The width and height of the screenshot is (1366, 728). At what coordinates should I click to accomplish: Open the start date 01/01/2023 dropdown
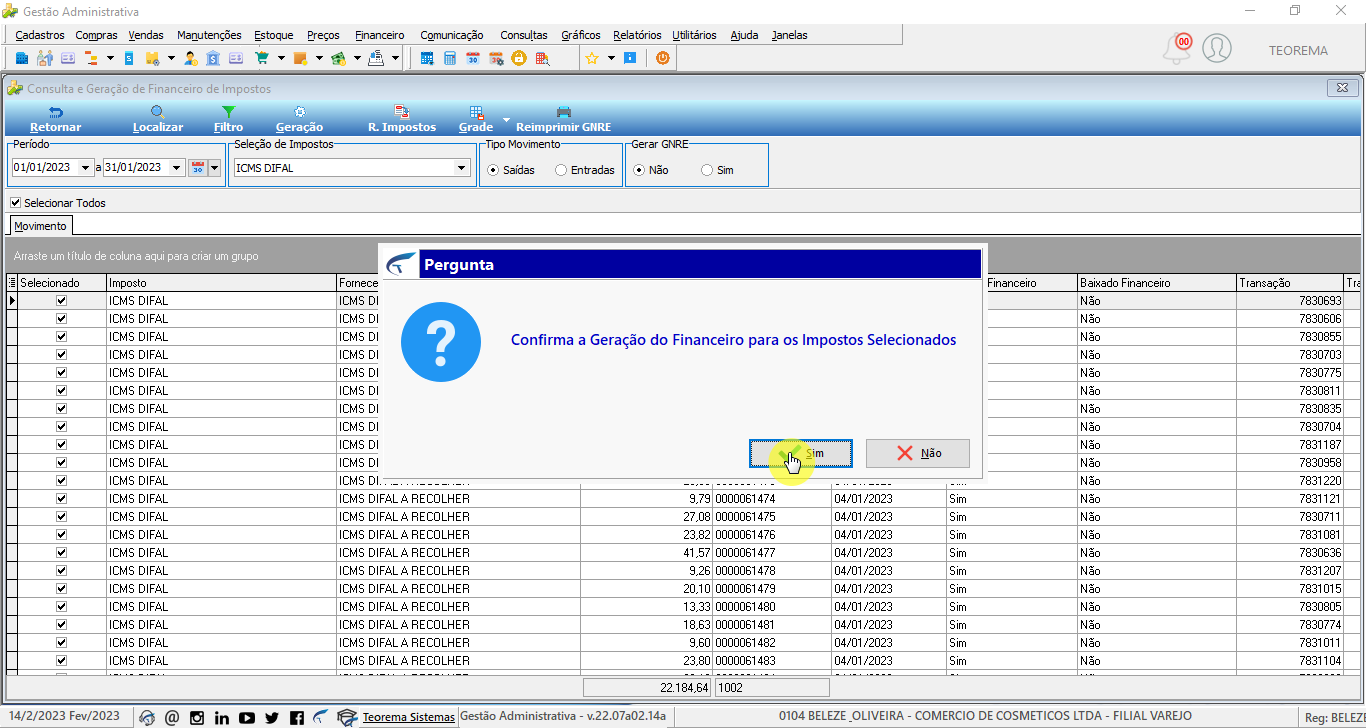coord(85,168)
